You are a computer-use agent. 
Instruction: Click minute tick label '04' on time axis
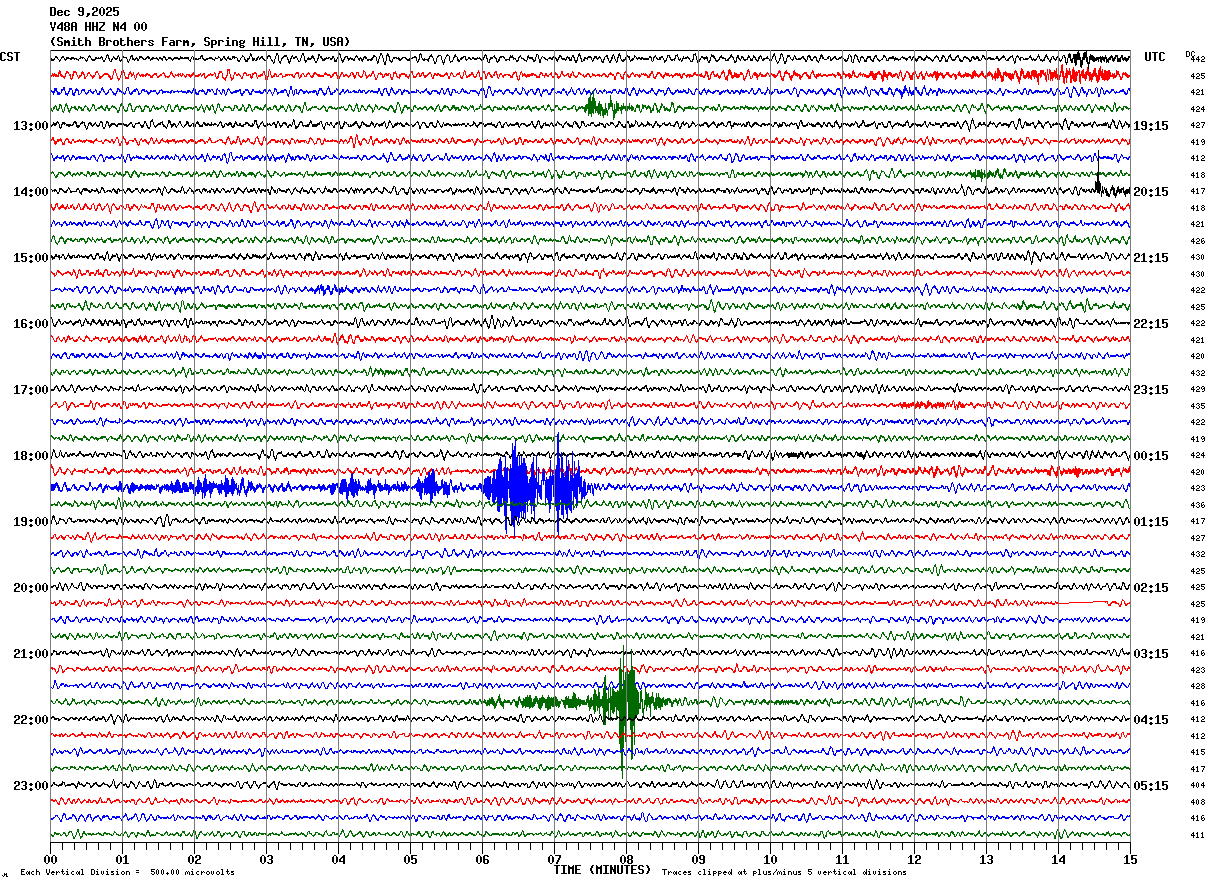pyautogui.click(x=338, y=859)
